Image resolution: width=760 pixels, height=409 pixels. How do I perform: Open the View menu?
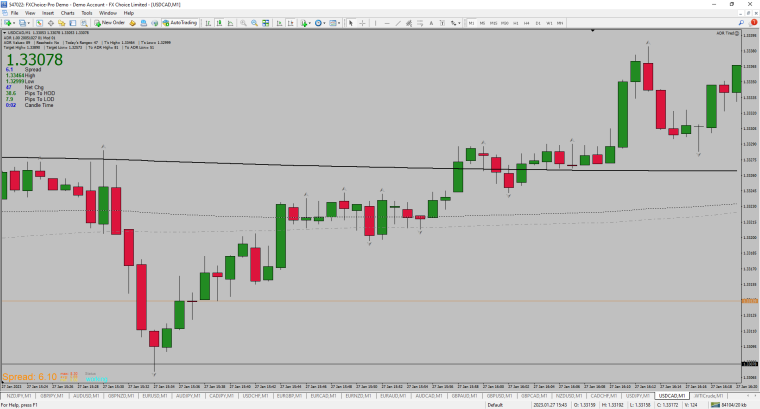coord(30,13)
